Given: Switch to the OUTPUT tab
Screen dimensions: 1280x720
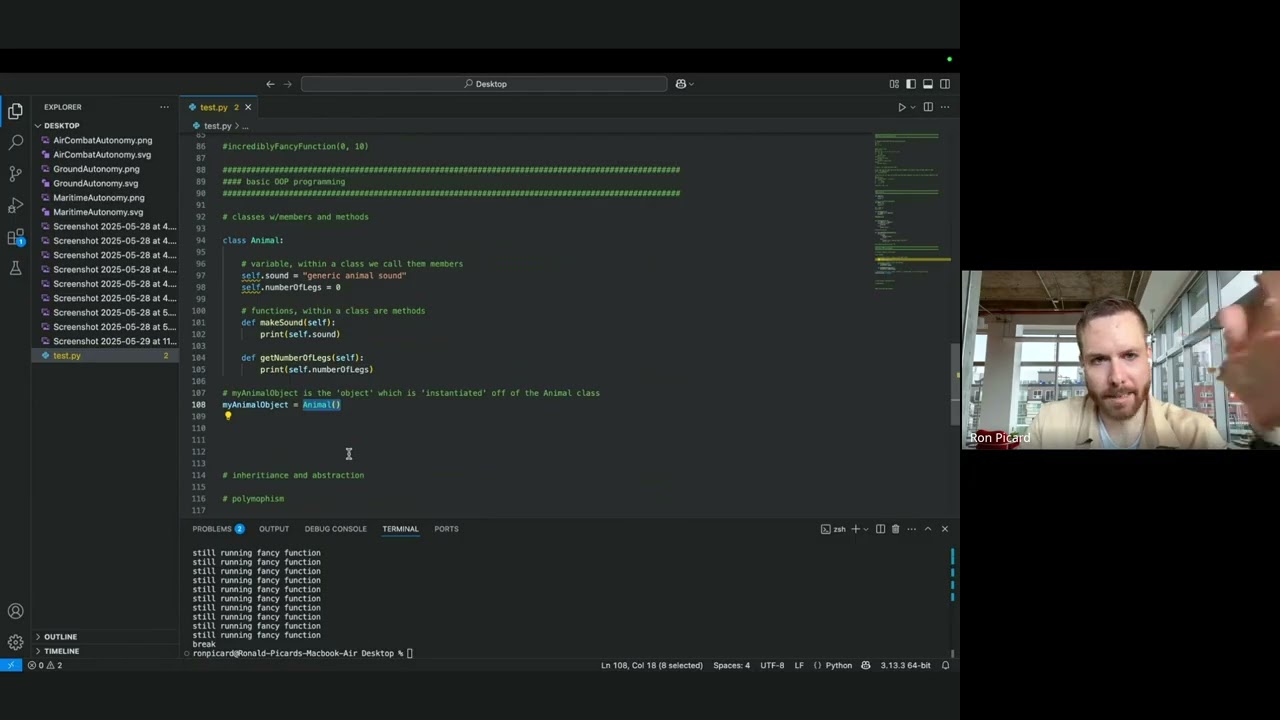Looking at the screenshot, I should [274, 529].
